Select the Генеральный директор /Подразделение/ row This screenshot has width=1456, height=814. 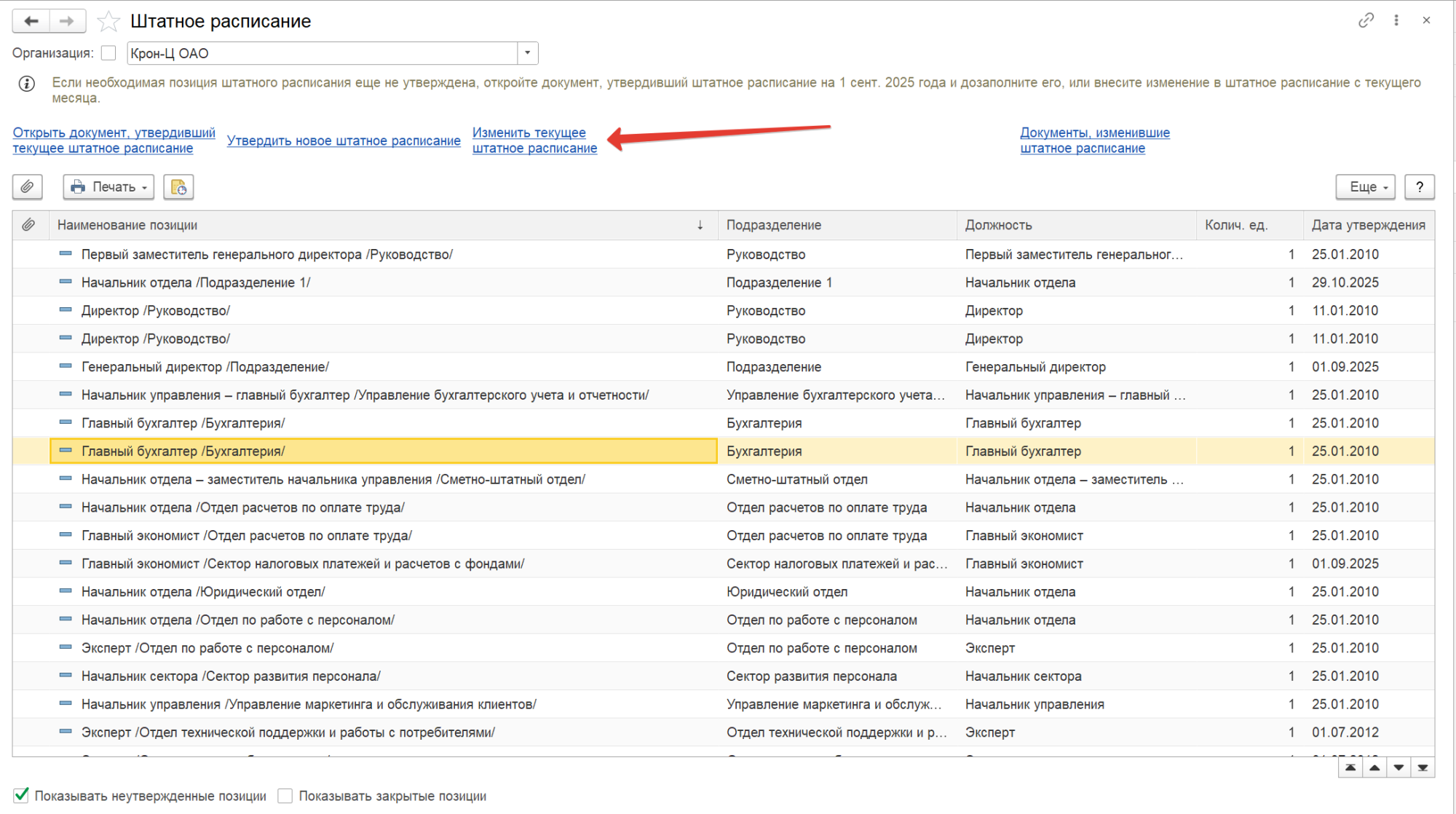205,367
